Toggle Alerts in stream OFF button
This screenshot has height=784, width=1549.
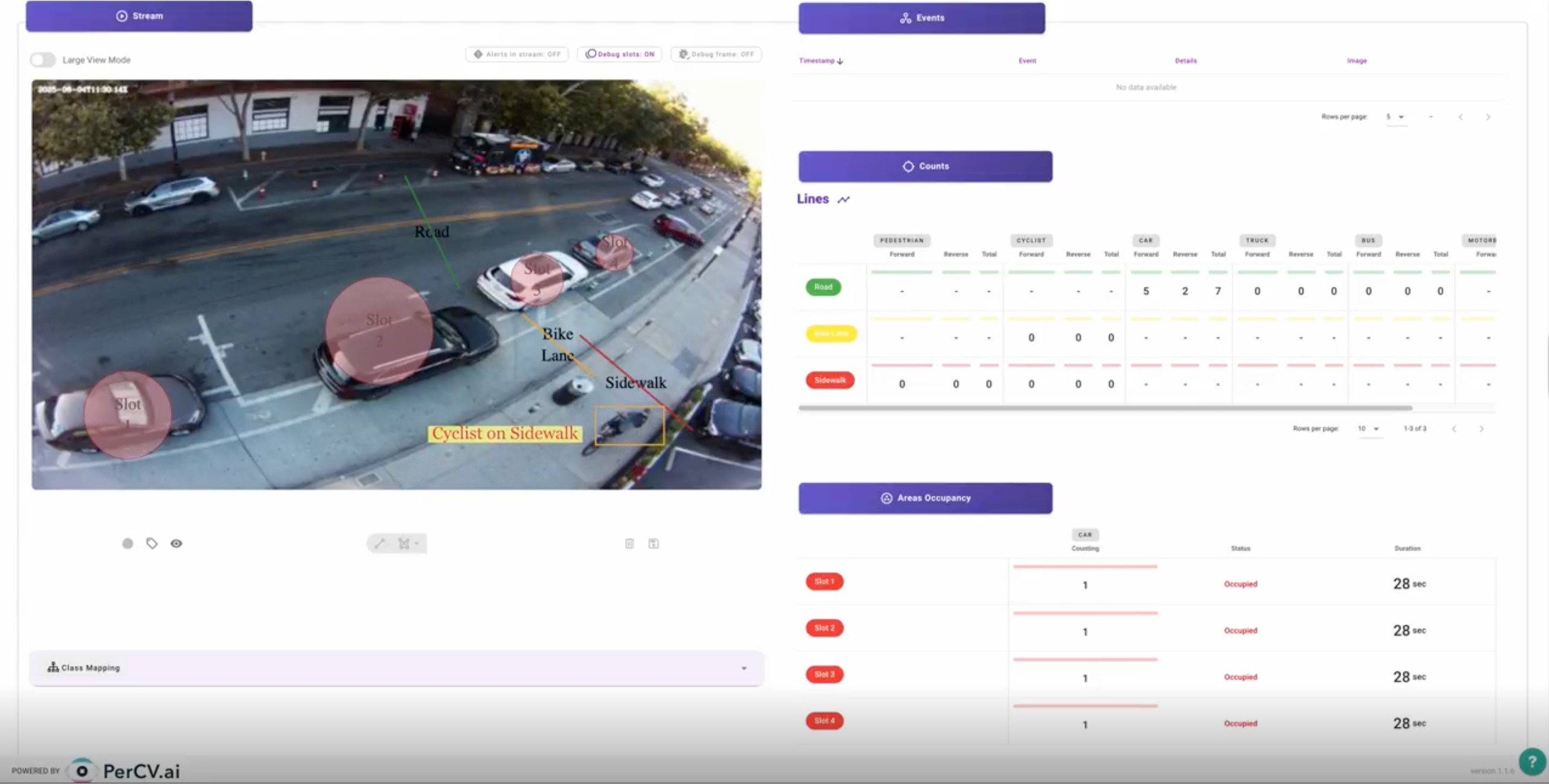(x=516, y=54)
